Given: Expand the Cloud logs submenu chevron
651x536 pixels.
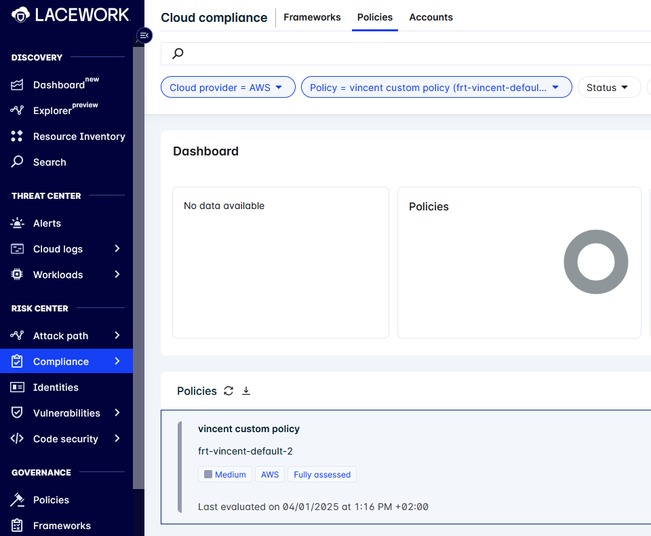Looking at the screenshot, I should coord(117,249).
